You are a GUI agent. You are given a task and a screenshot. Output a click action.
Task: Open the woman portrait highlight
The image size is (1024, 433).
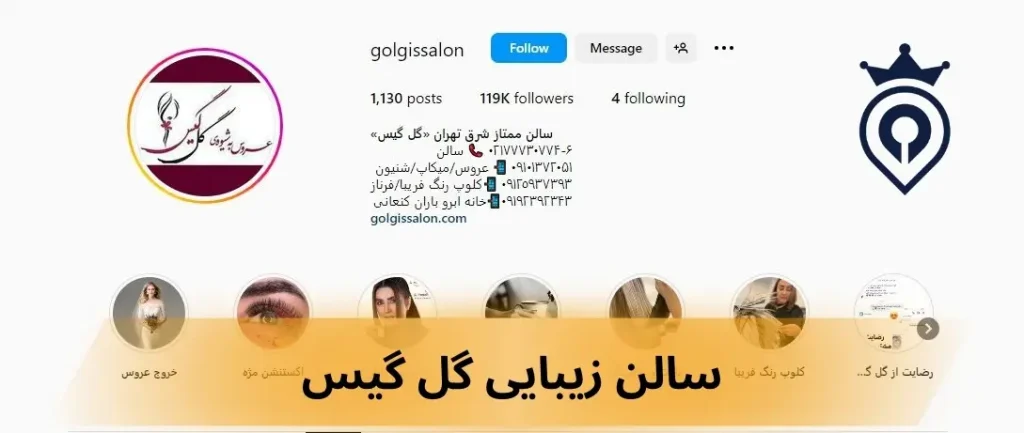397,313
